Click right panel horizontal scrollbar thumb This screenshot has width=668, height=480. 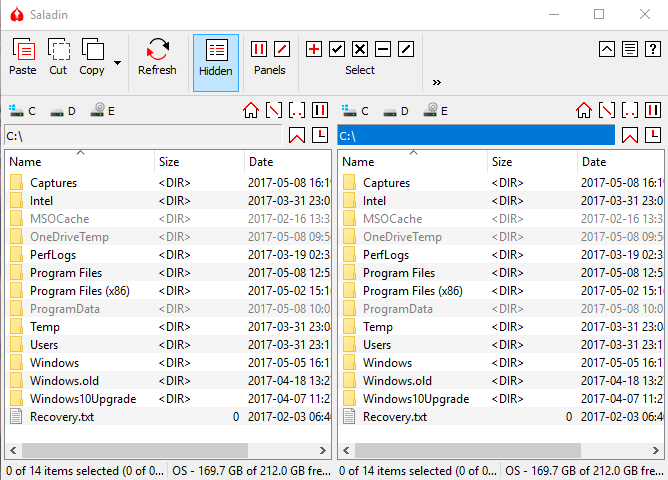(x=468, y=451)
